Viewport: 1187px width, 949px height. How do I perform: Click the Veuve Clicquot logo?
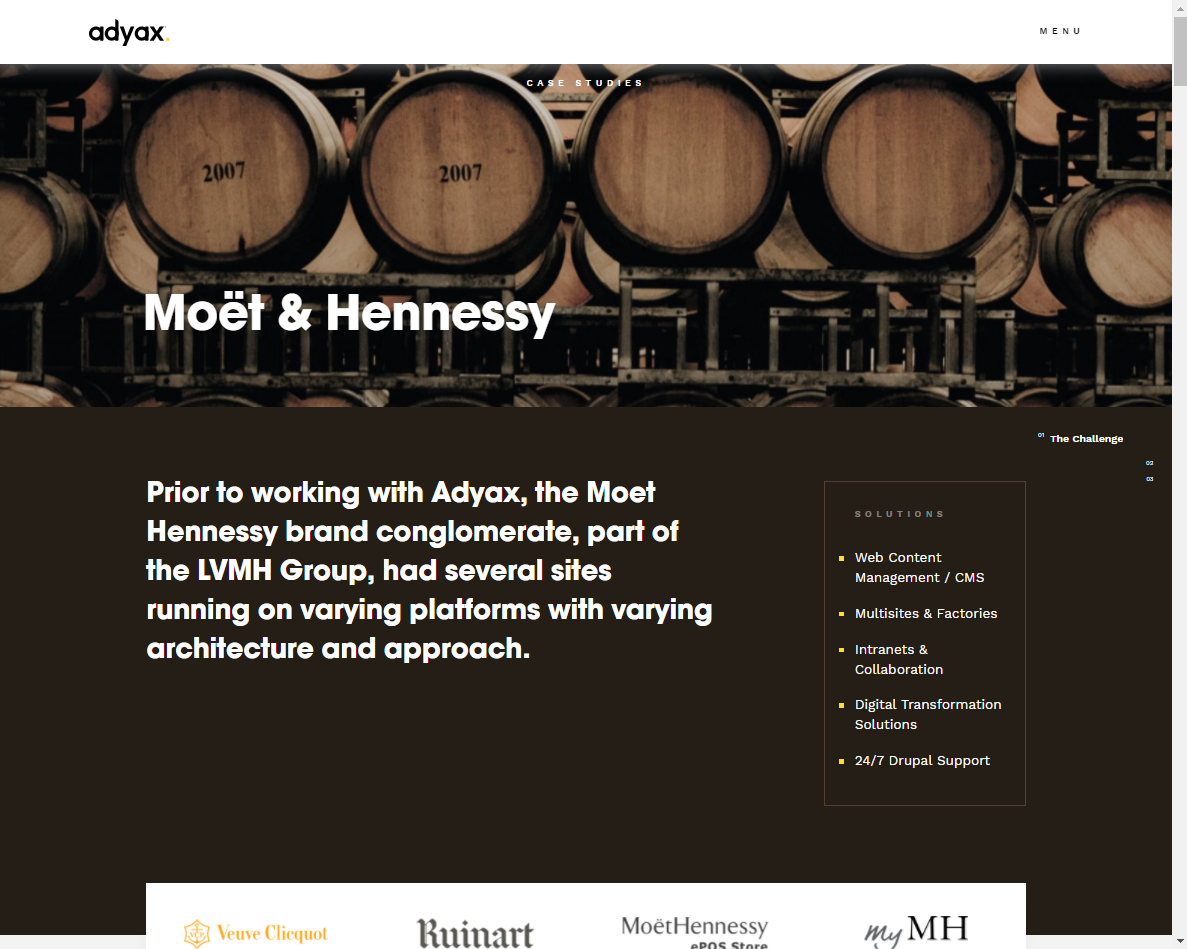256,933
